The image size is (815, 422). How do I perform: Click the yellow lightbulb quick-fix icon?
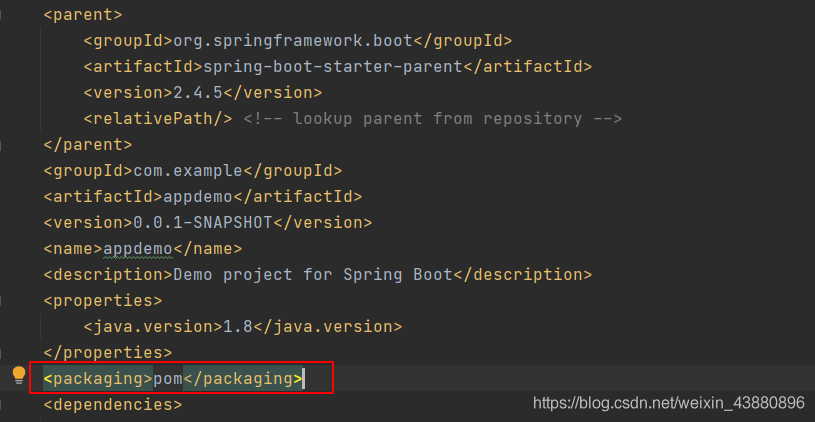(18, 375)
